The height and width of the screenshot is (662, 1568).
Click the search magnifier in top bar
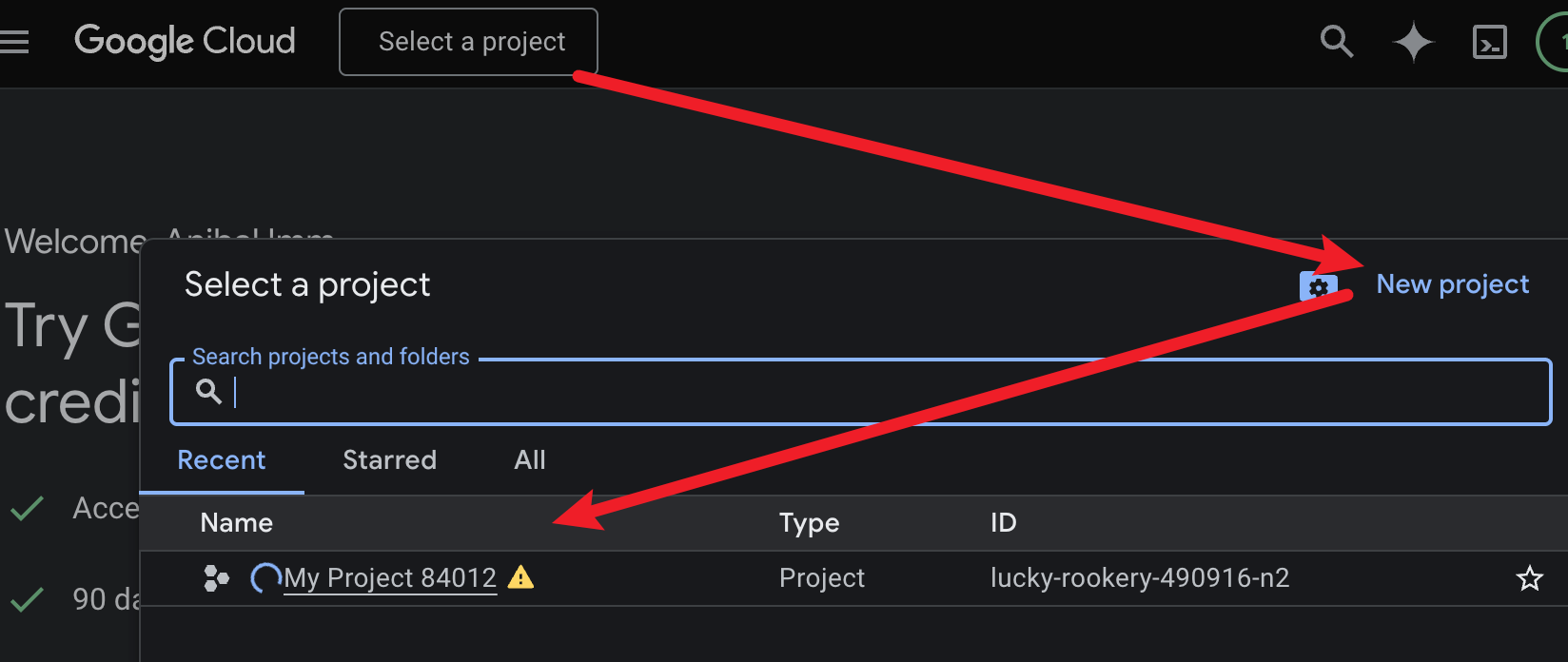point(1336,42)
